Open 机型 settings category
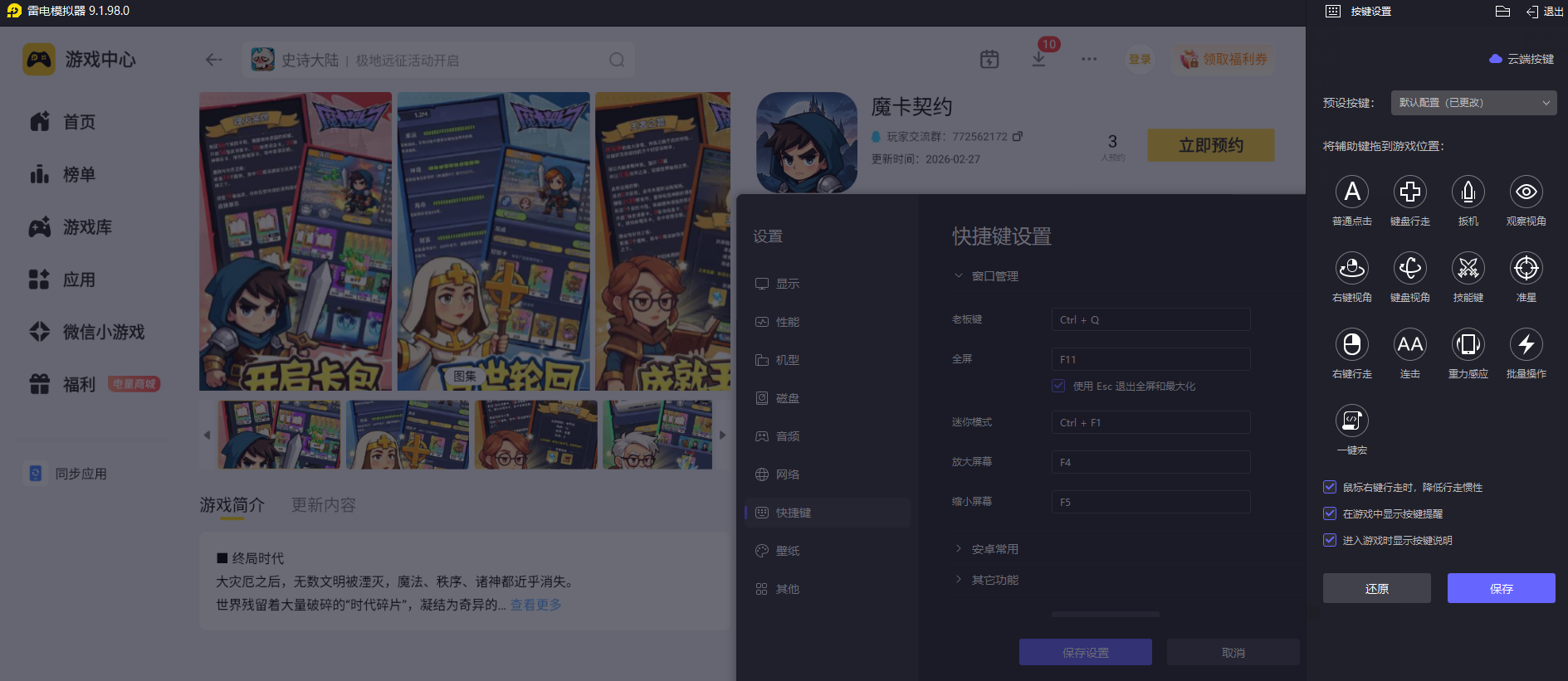1568x681 pixels. tap(828, 360)
